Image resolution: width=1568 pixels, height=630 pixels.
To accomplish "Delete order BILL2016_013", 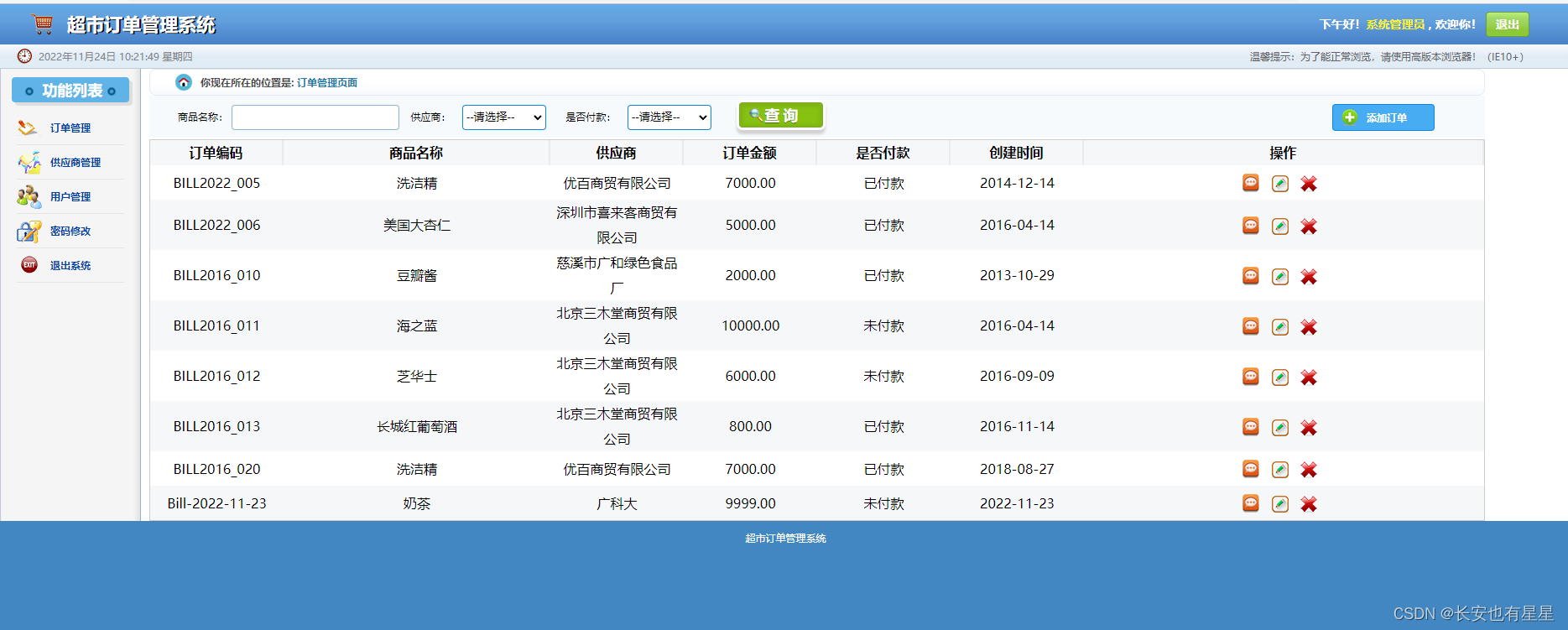I will coord(1309,427).
